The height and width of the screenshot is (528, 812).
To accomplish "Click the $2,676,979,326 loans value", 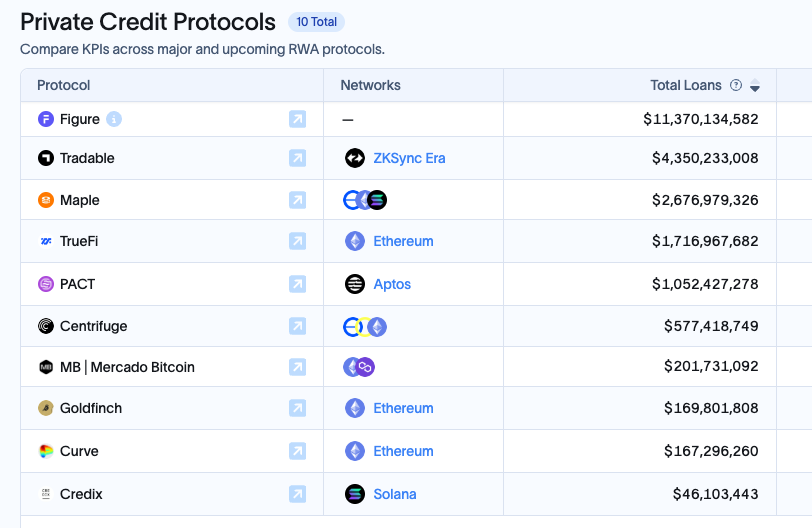I will 705,200.
